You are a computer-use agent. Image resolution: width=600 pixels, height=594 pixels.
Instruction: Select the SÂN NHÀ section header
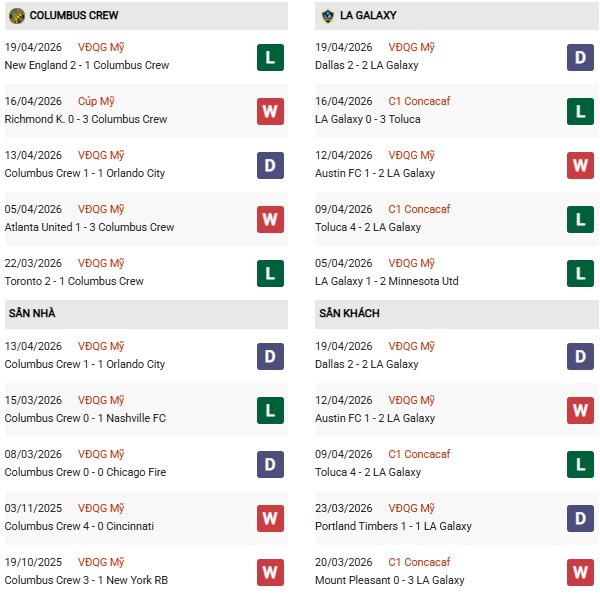pyautogui.click(x=32, y=313)
